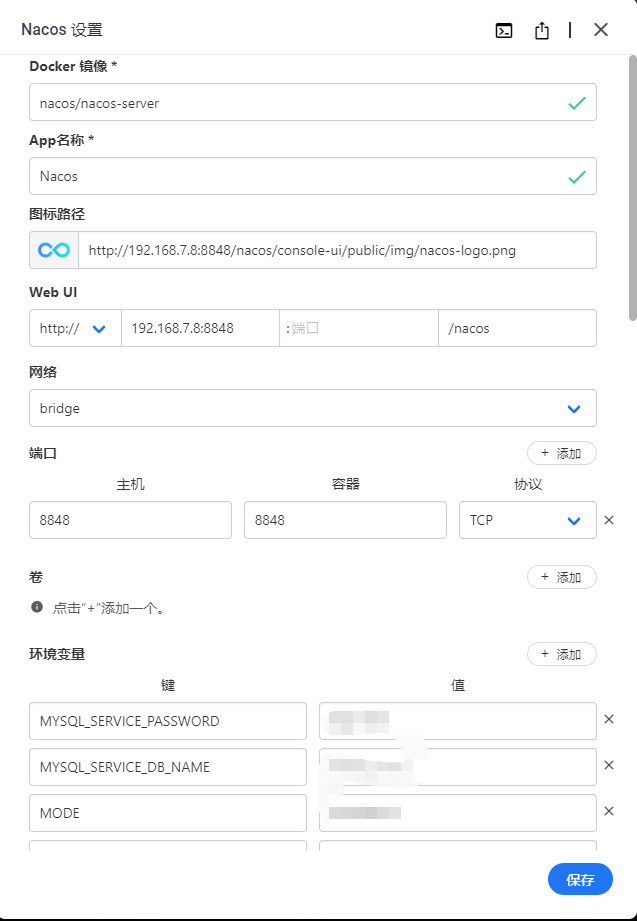Screen dimensions: 637x921
Task: Click the icon path URL field
Action: coord(337,250)
